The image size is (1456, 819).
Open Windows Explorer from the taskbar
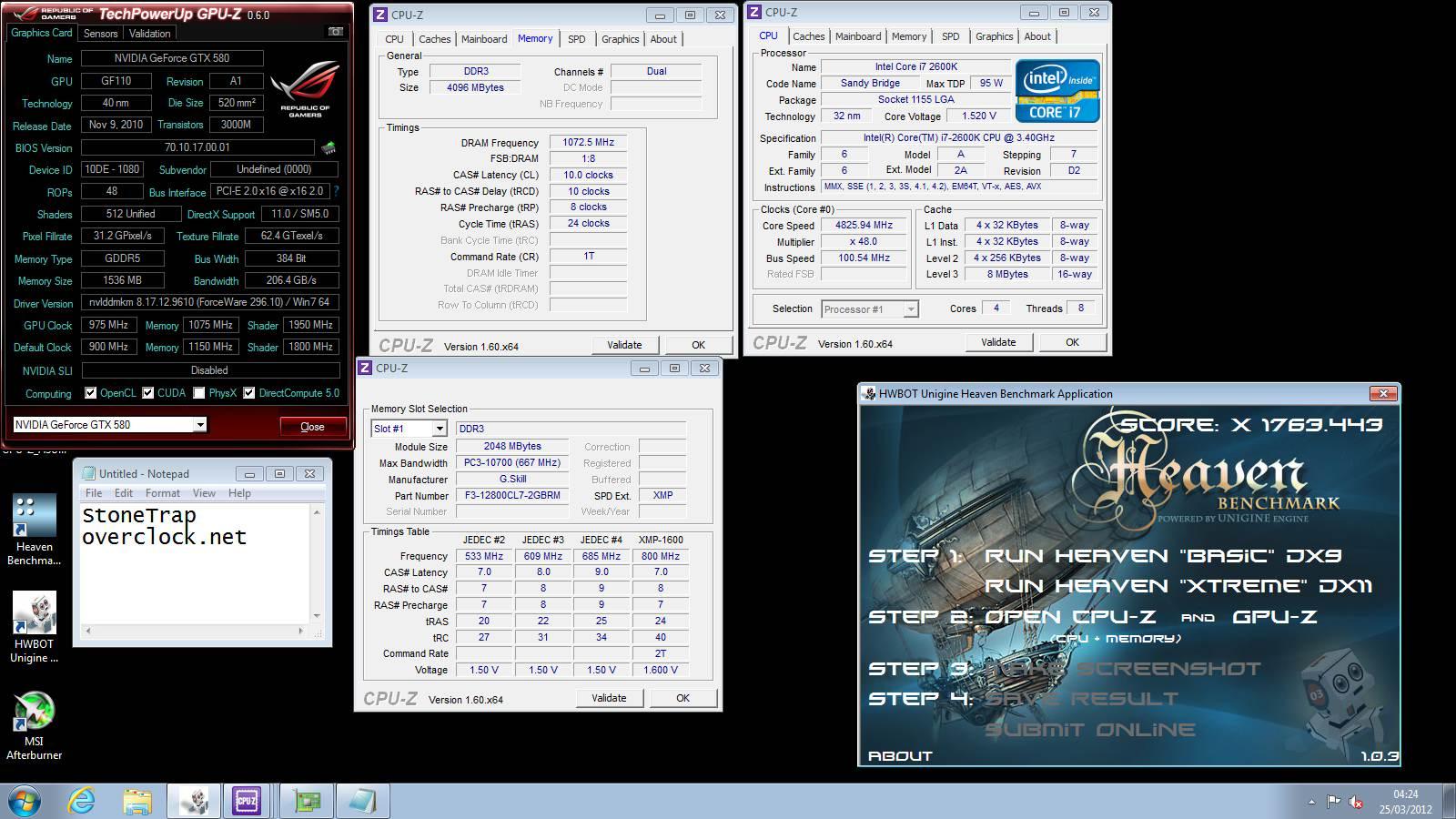coord(137,801)
